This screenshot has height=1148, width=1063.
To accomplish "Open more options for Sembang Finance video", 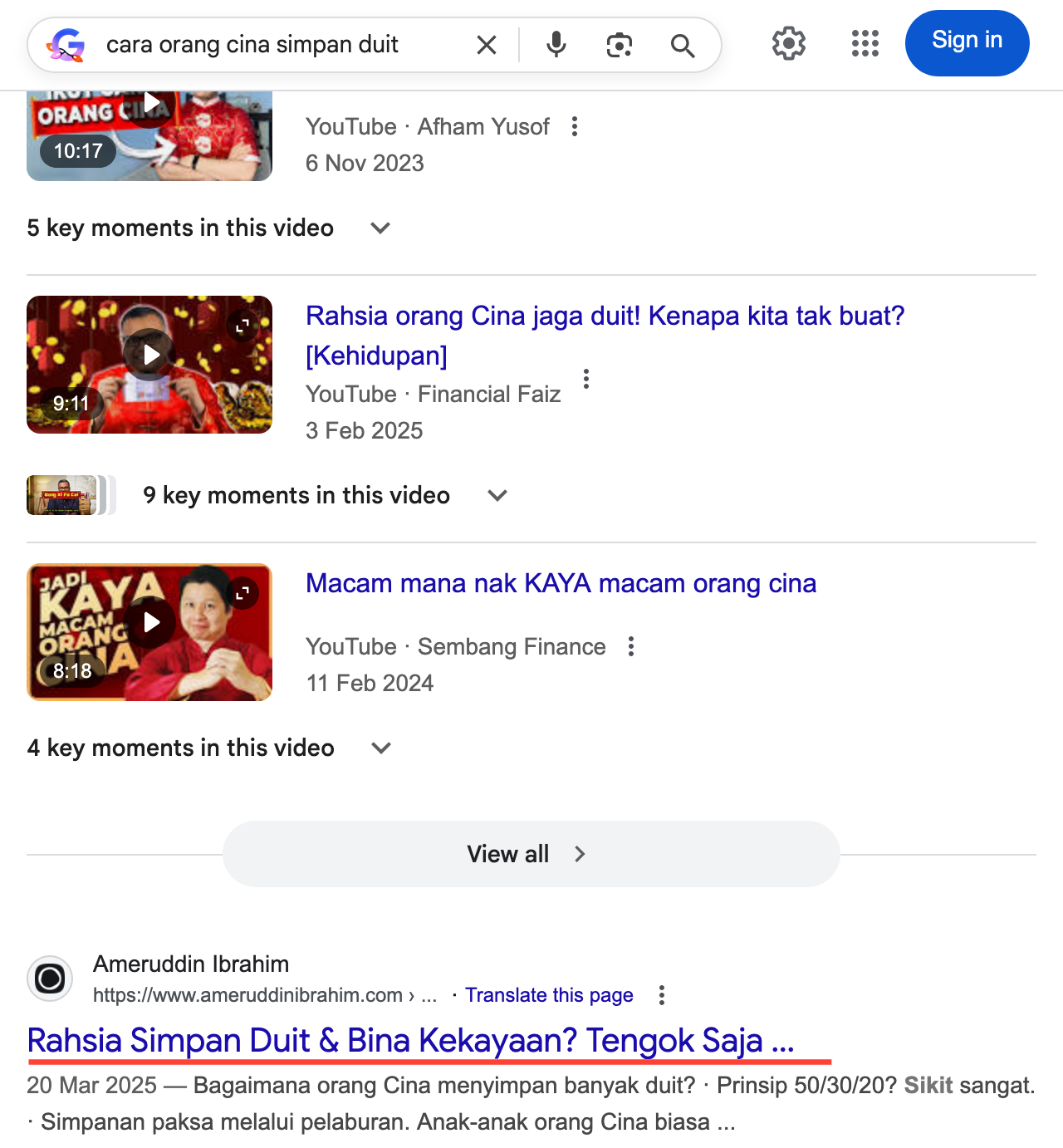I will click(x=631, y=646).
